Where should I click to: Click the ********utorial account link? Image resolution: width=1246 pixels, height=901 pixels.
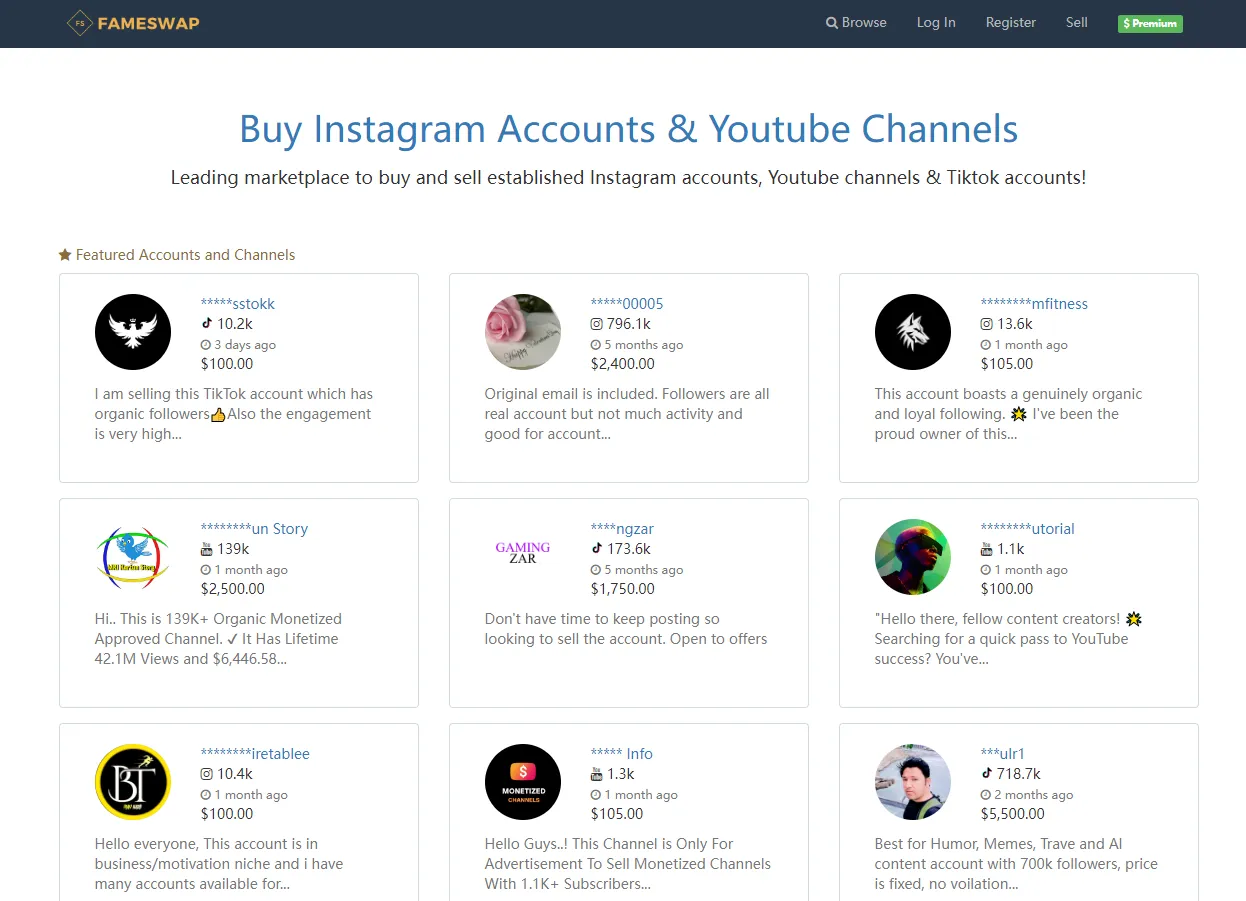(1028, 529)
